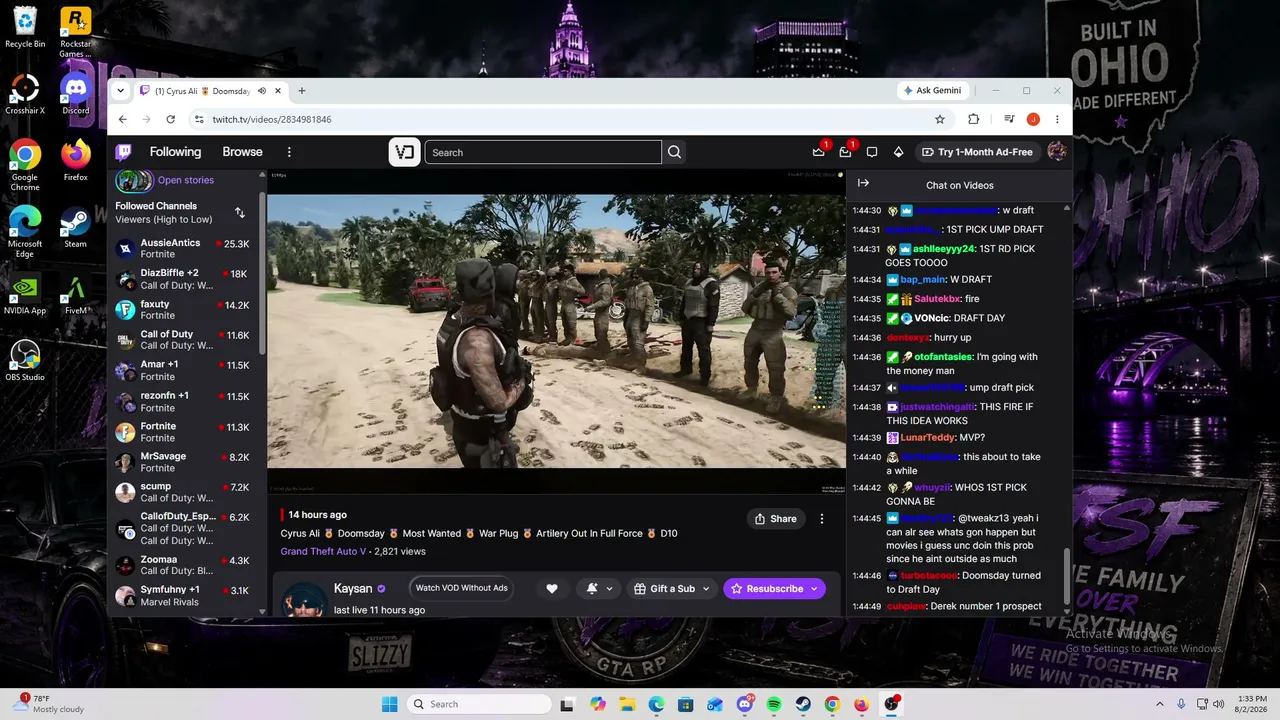Screen dimensions: 1280x720
Task: Click the chat panel scrollbar
Action: [1067, 575]
